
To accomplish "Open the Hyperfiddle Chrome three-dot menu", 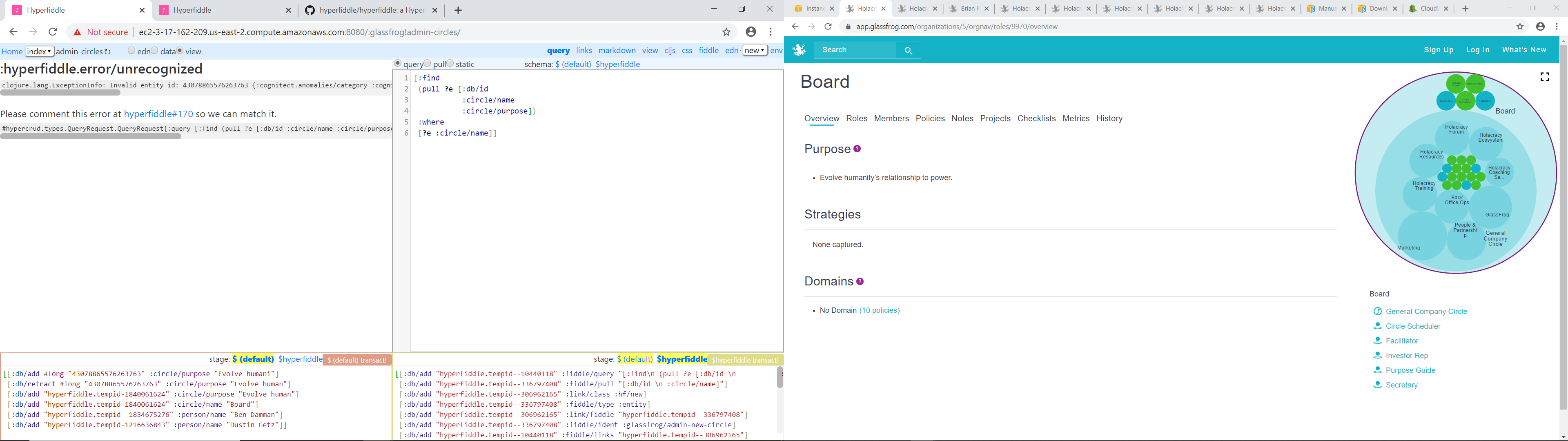I will point(771,32).
